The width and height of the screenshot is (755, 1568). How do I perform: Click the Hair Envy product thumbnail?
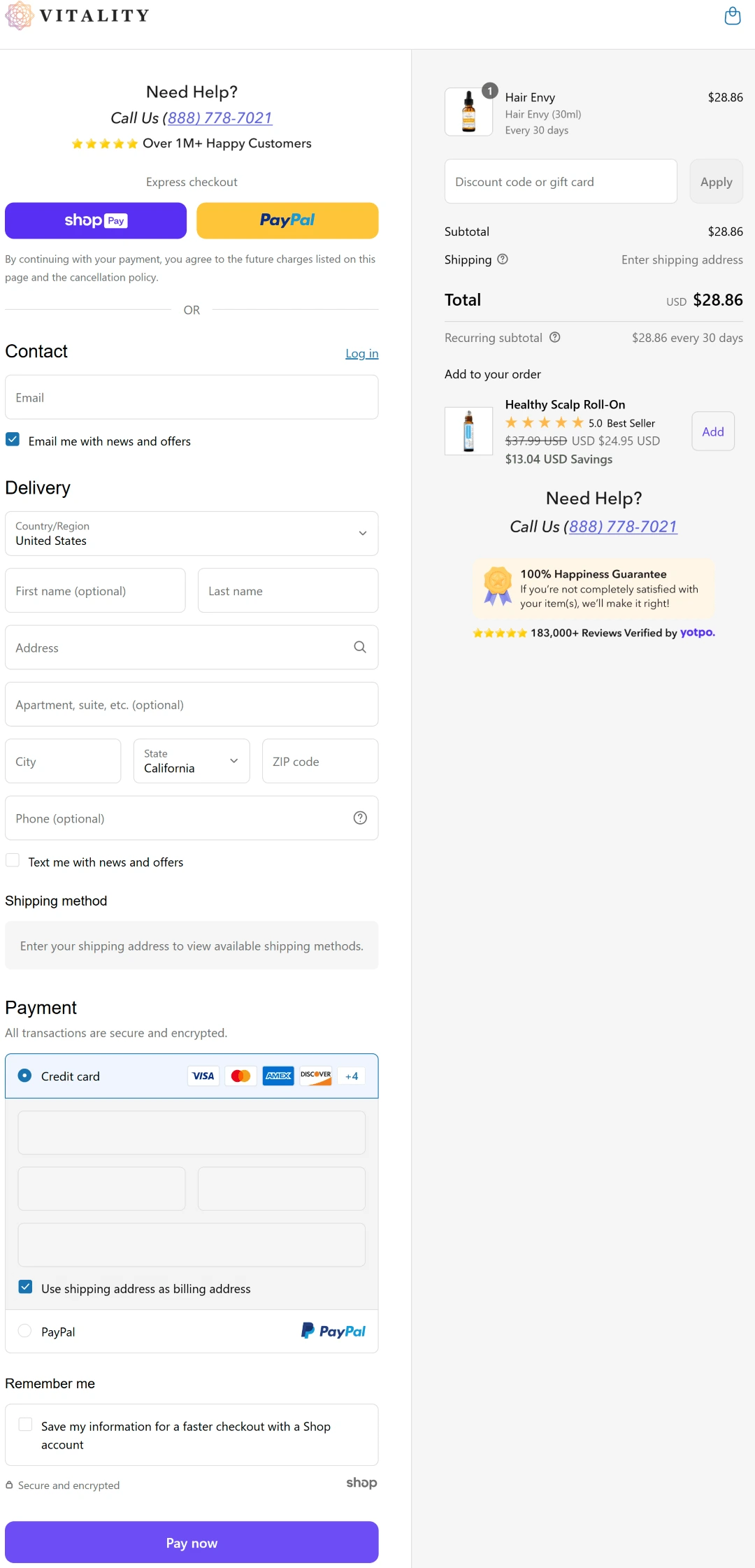468,112
